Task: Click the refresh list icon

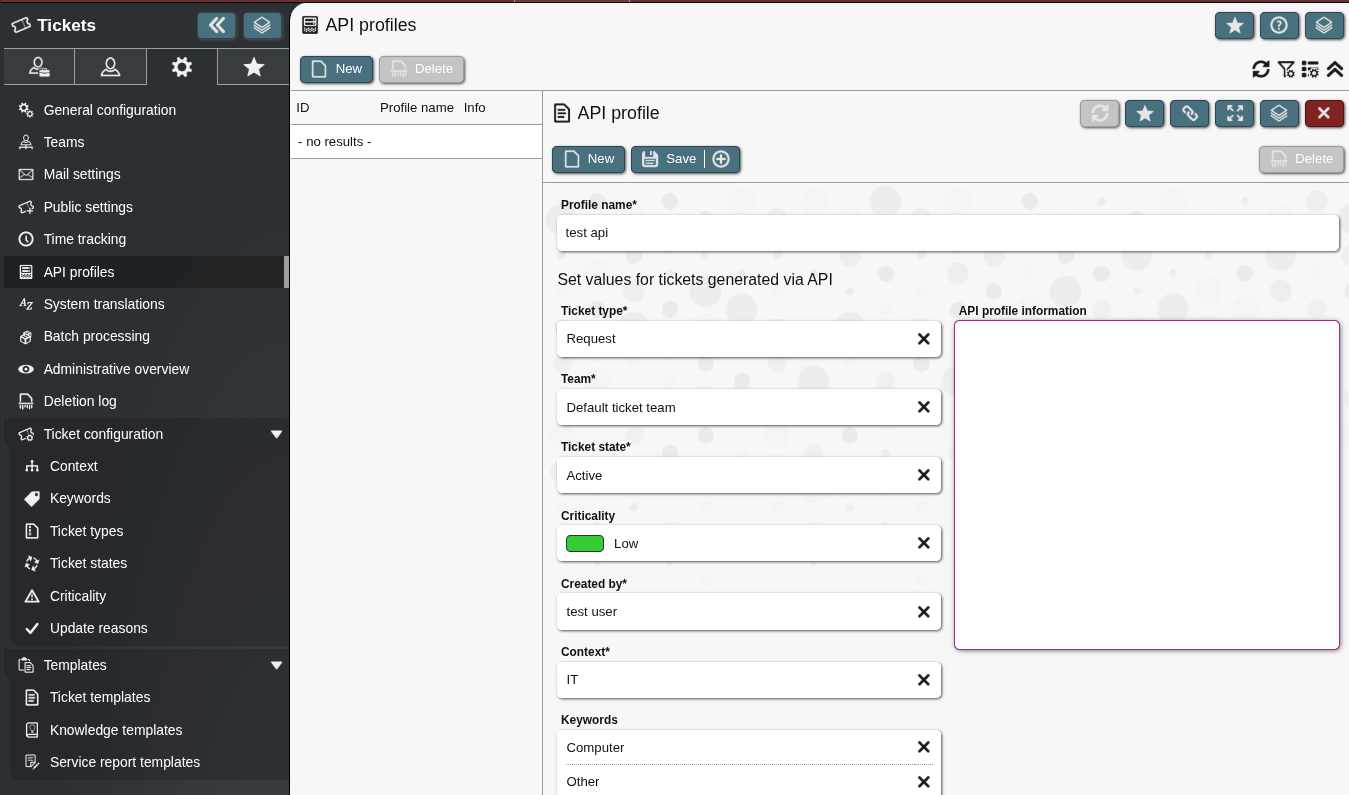Action: pyautogui.click(x=1261, y=69)
